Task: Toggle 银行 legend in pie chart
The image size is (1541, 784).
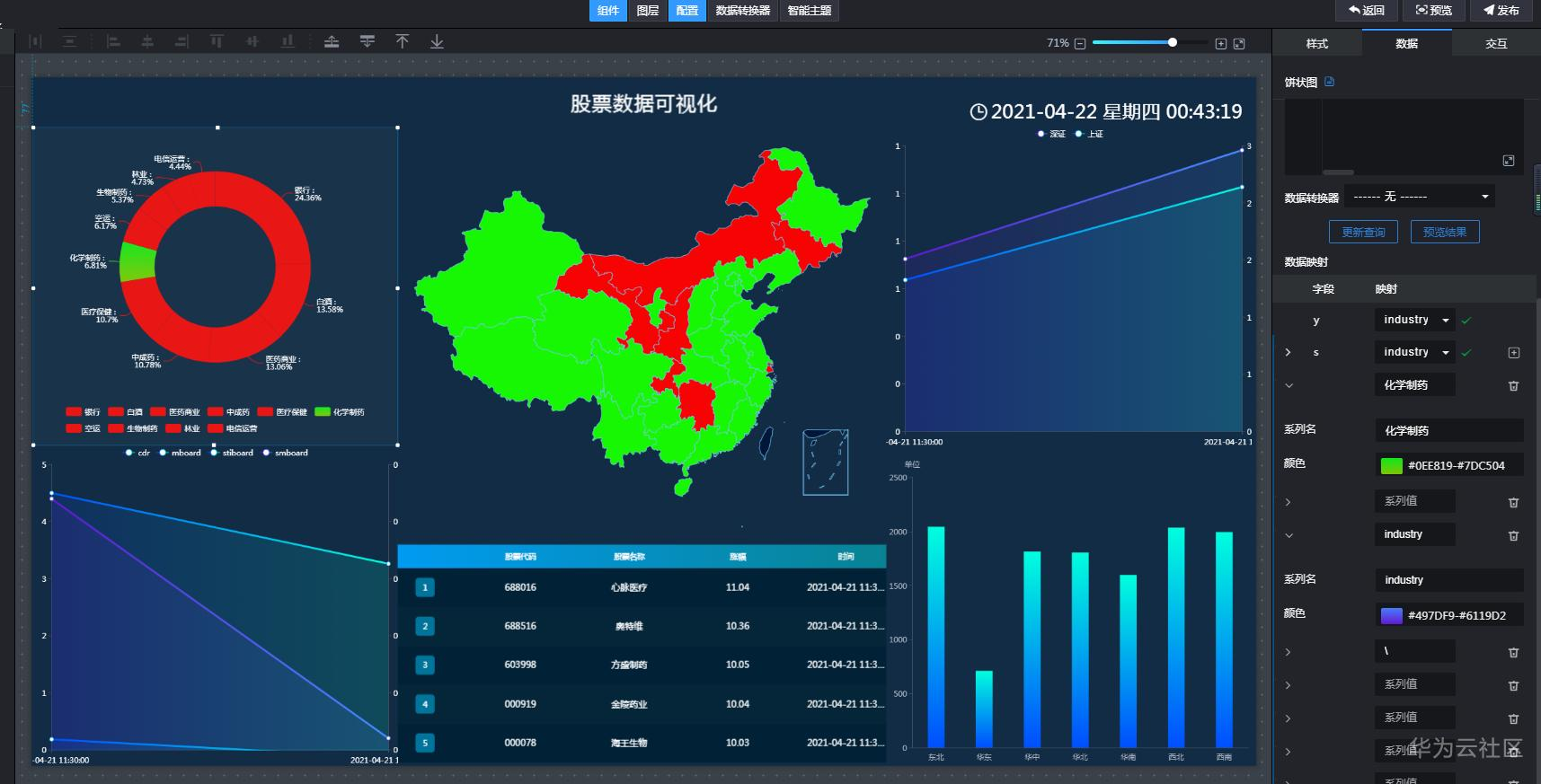Action: [83, 412]
